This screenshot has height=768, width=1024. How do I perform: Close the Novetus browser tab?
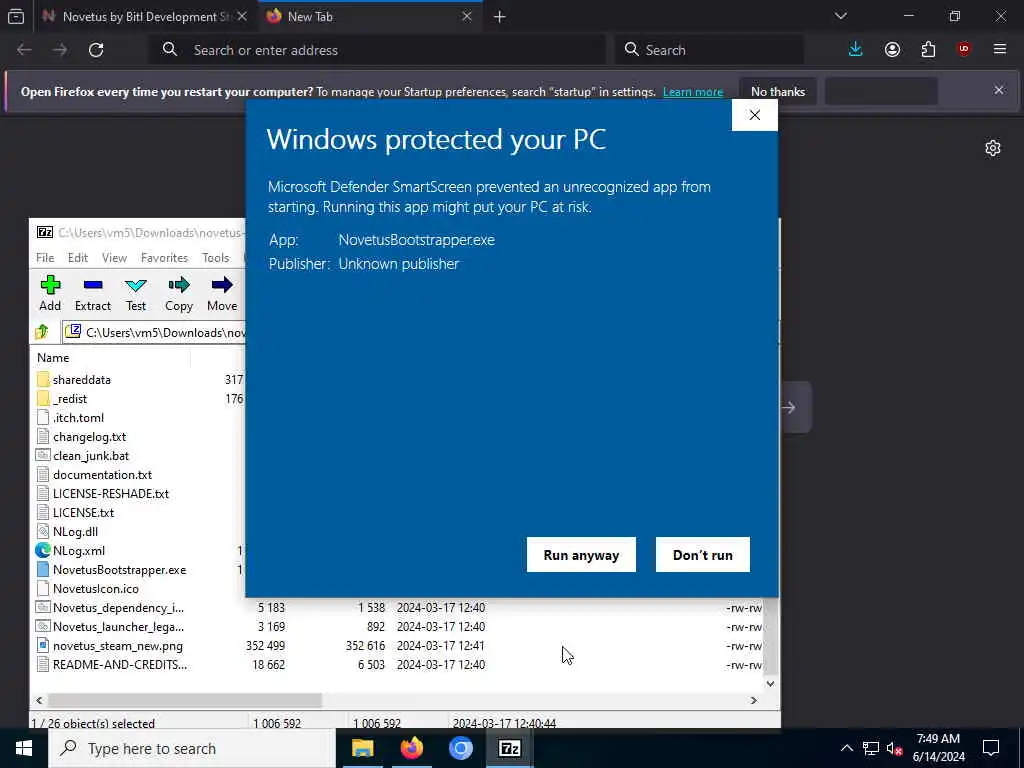click(242, 16)
